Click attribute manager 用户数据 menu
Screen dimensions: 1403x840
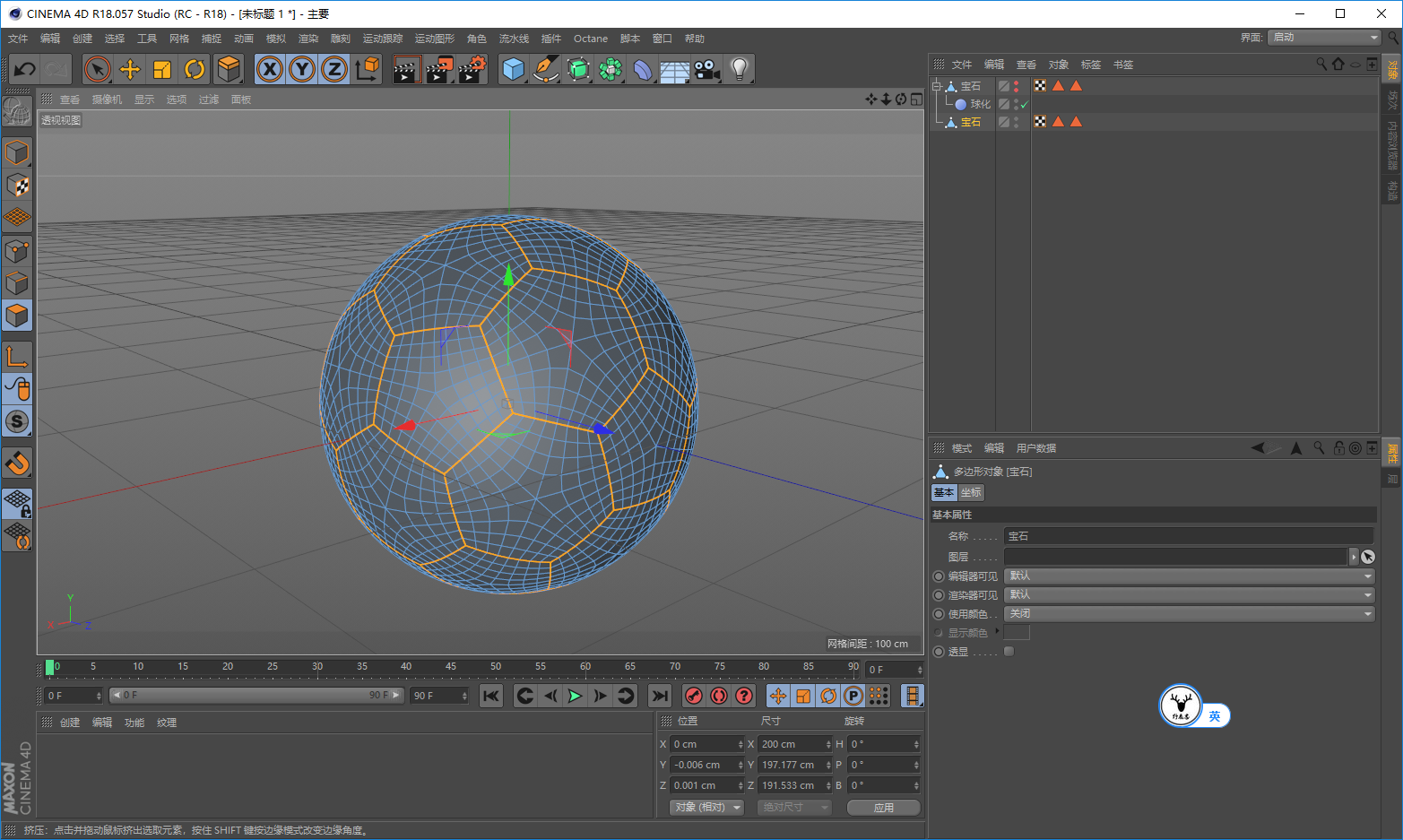(x=1036, y=448)
